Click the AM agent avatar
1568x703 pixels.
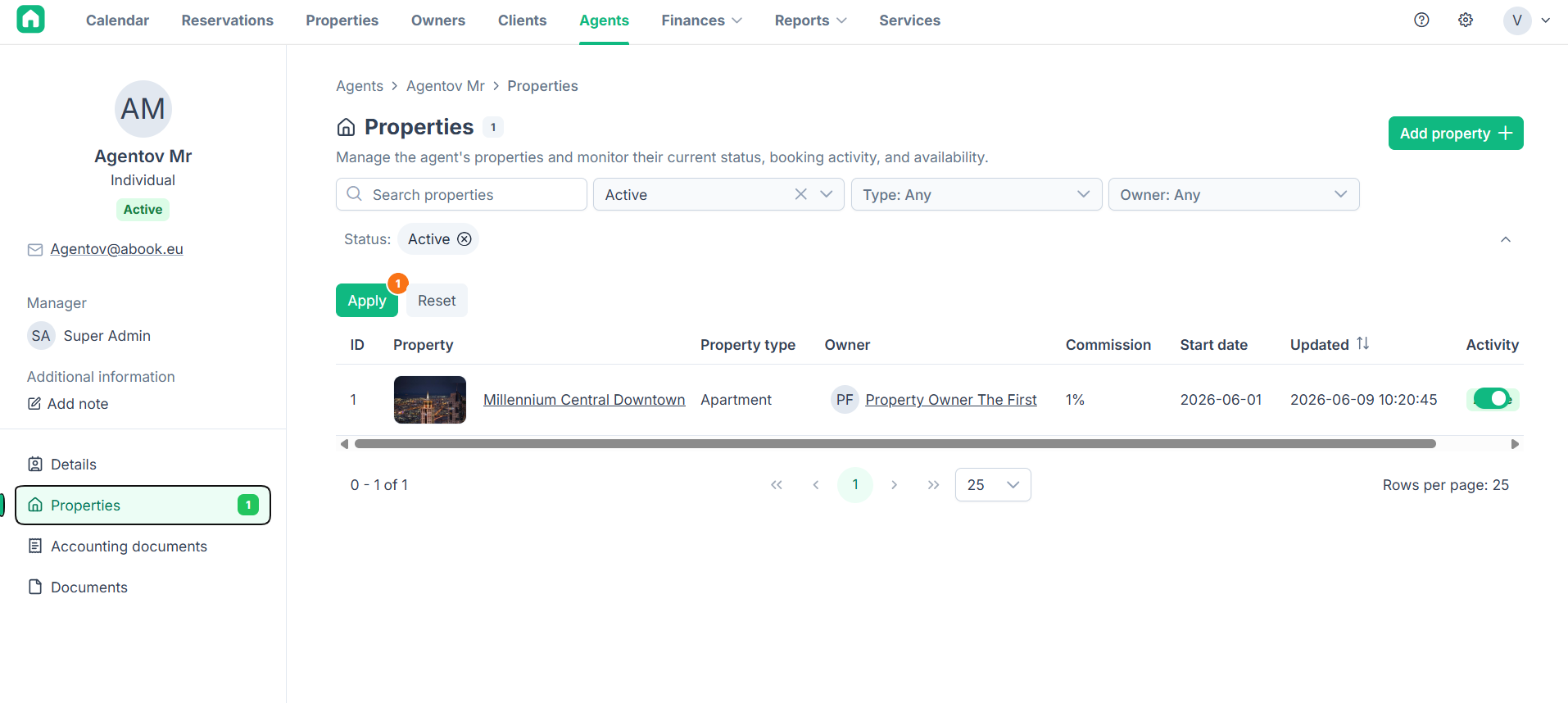[x=143, y=109]
